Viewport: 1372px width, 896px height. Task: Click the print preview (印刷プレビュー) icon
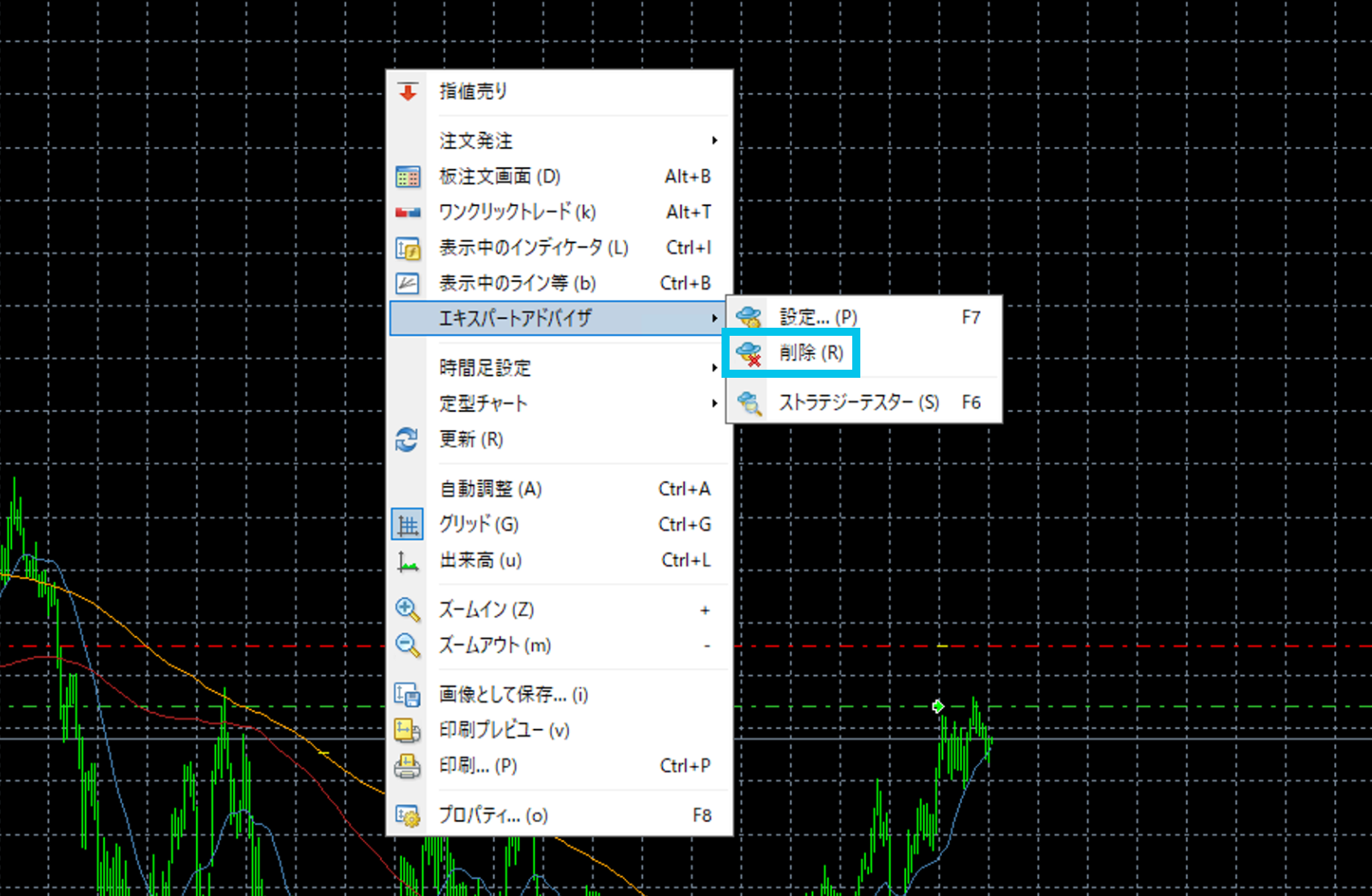(x=408, y=731)
